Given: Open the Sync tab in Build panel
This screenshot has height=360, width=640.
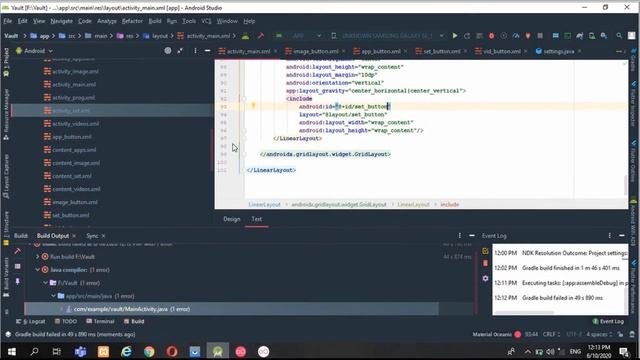Looking at the screenshot, I should [x=92, y=236].
